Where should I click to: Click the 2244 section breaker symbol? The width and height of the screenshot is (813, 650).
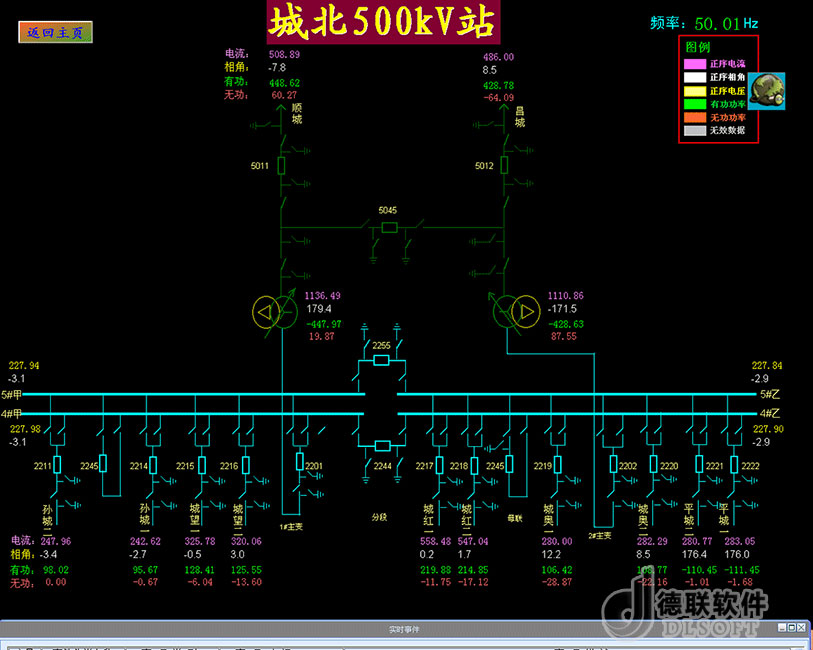pyautogui.click(x=381, y=446)
